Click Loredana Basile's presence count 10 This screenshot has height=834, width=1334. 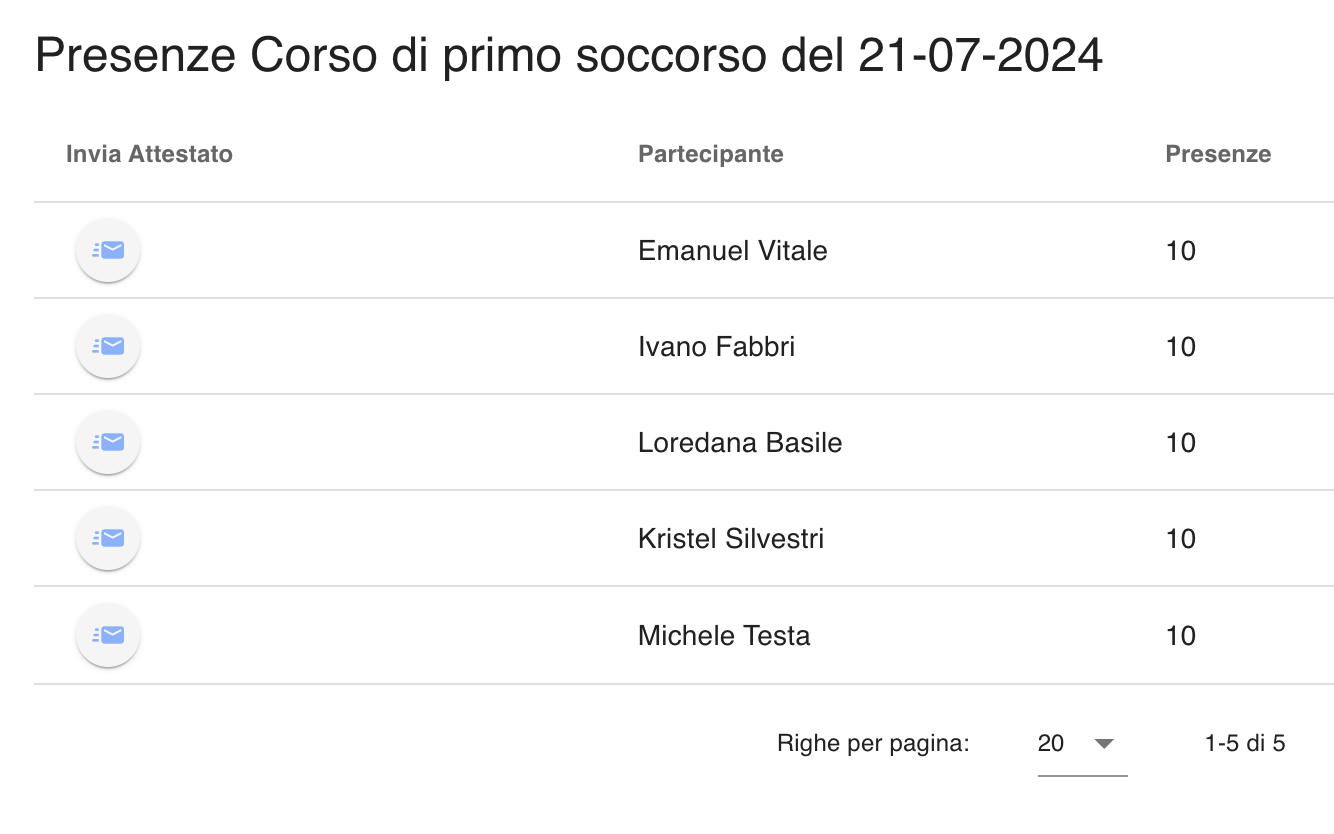tap(1181, 442)
